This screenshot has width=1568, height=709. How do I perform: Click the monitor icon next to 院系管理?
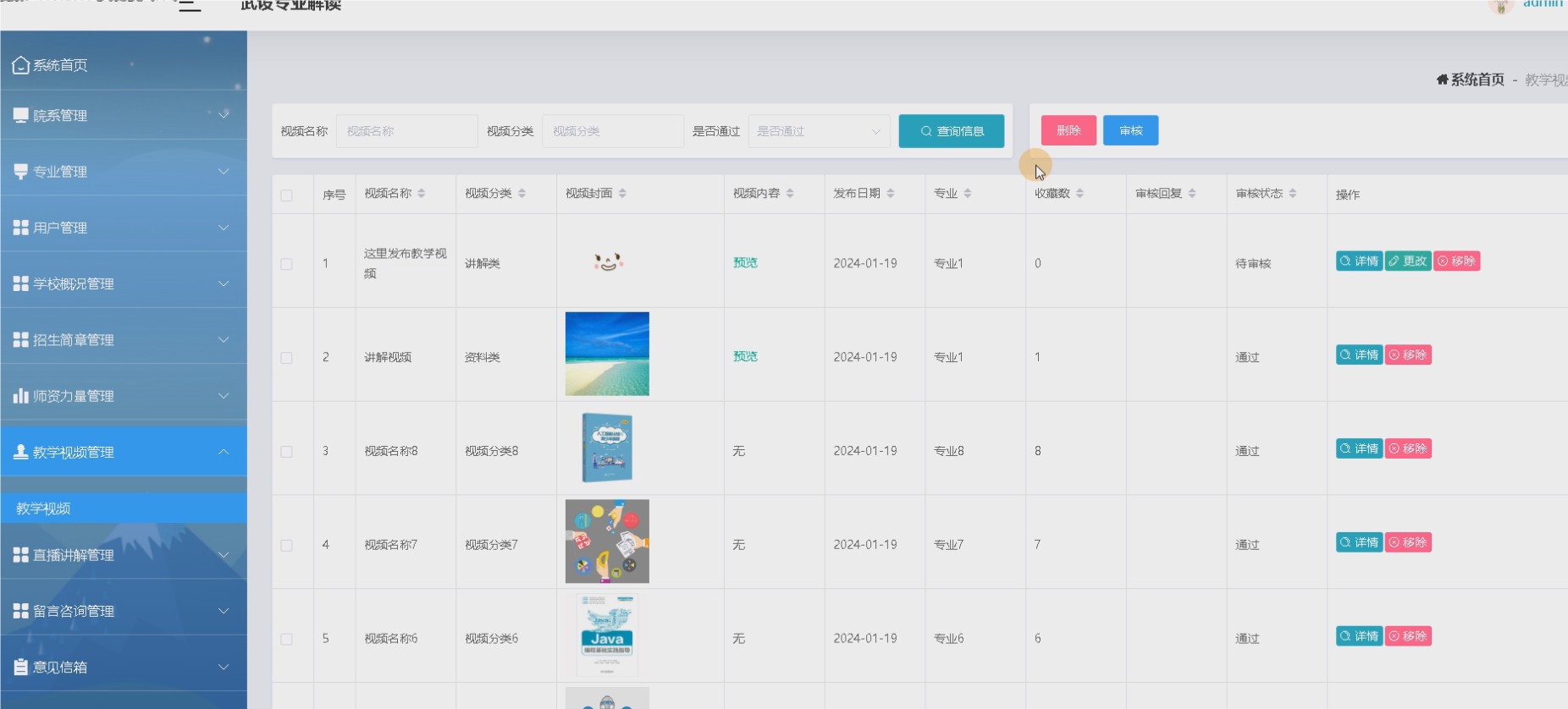[20, 115]
